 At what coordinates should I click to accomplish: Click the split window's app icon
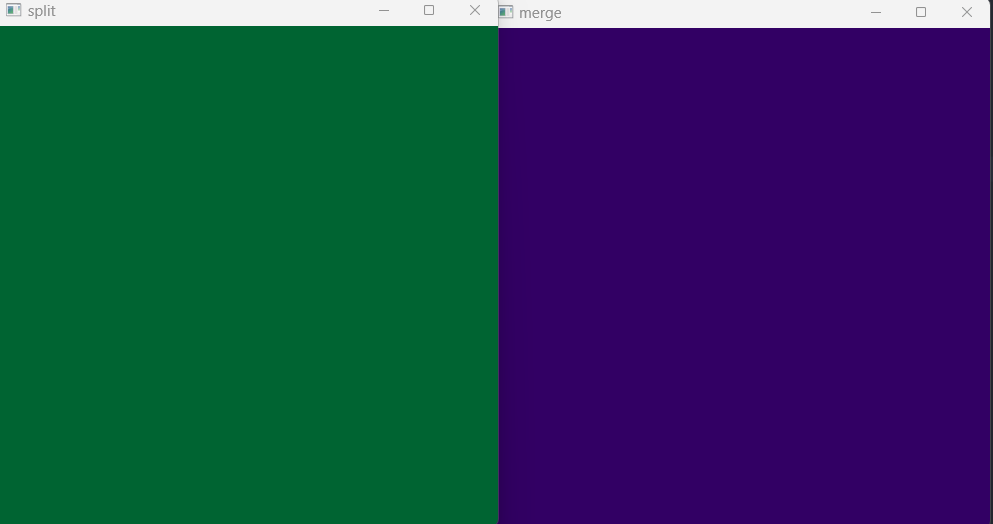pos(13,10)
